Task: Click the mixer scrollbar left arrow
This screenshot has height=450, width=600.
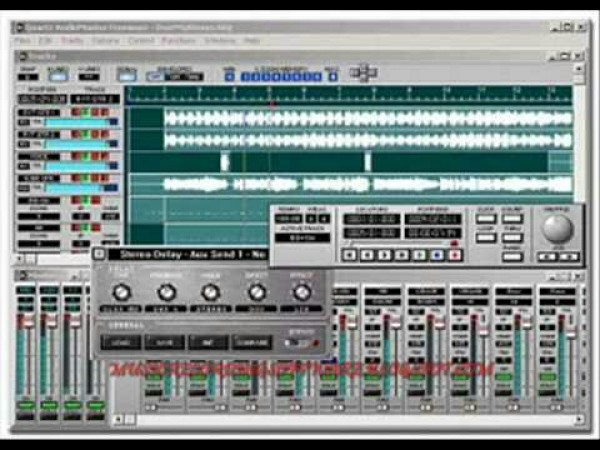Action: tap(118, 419)
